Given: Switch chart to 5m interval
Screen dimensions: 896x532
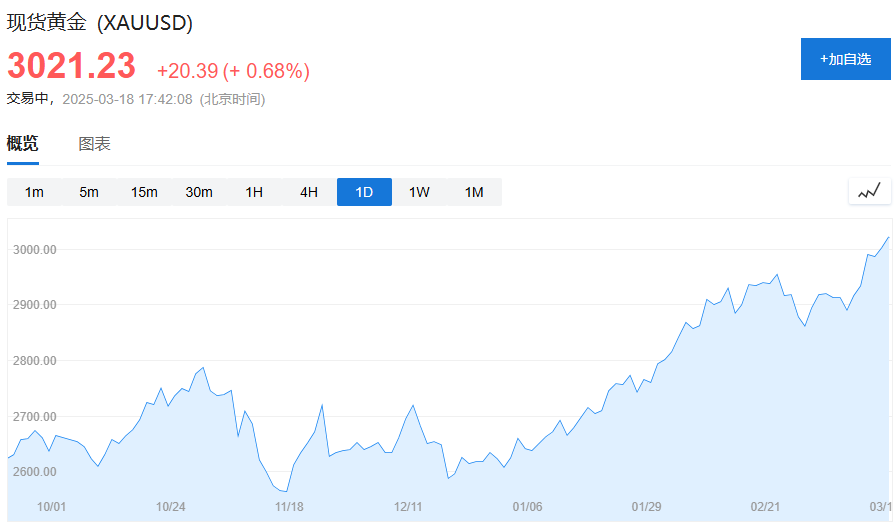Looking at the screenshot, I should coord(89,192).
